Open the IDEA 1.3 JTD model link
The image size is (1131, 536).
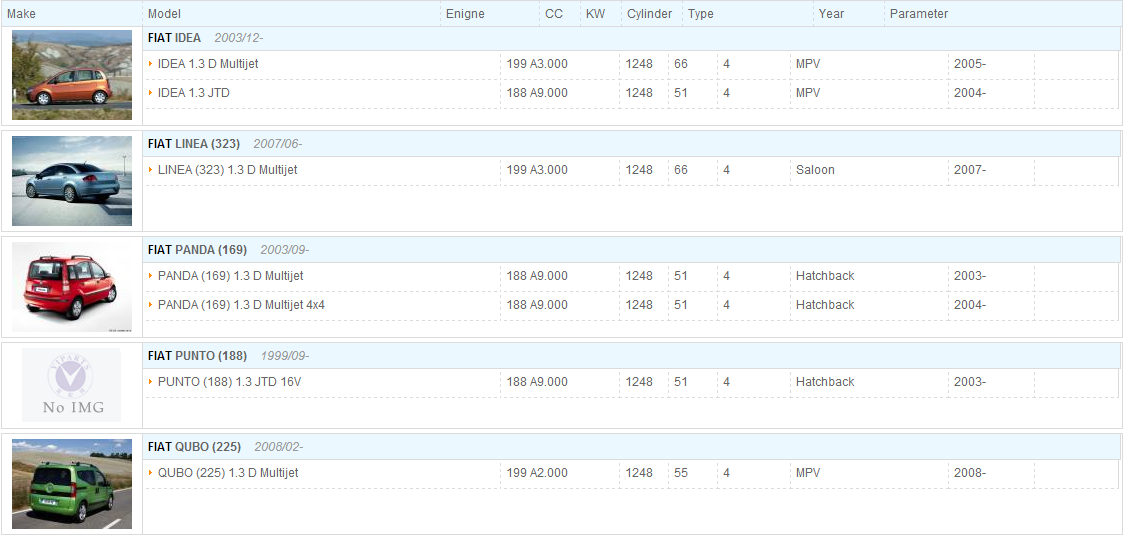tap(193, 93)
